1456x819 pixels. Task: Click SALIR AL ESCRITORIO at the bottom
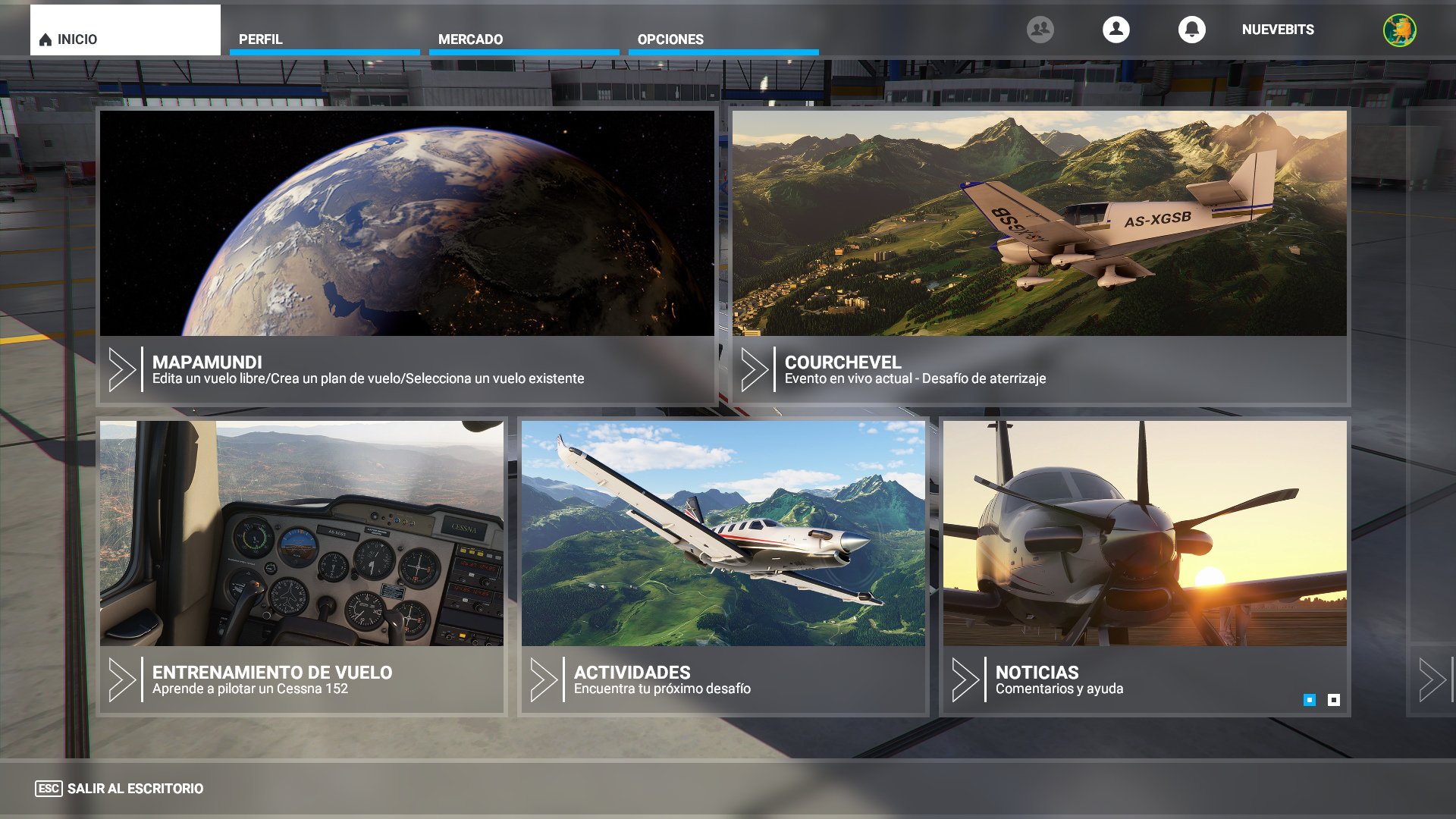[133, 789]
